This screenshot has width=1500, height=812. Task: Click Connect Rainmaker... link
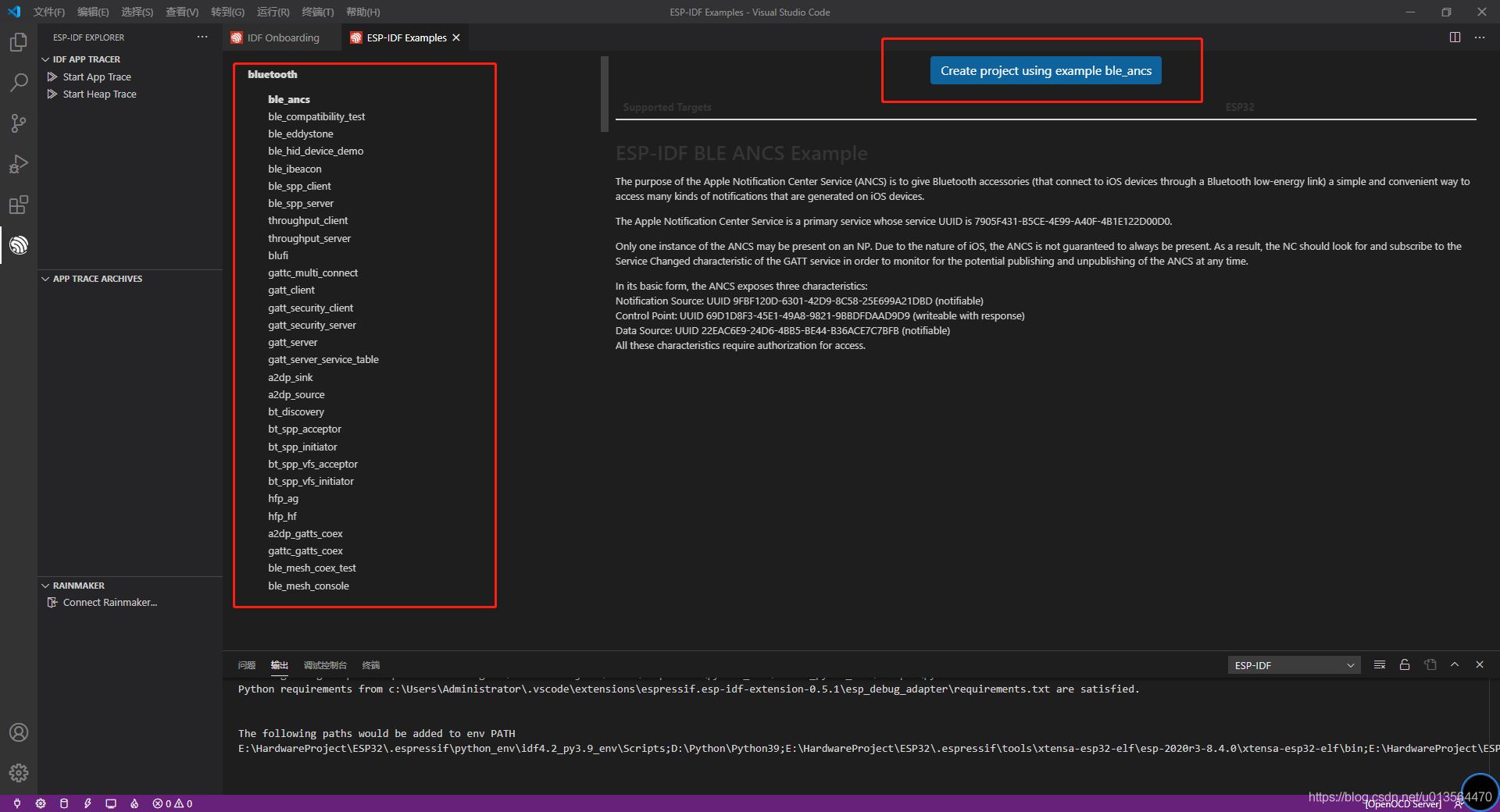(x=109, y=602)
